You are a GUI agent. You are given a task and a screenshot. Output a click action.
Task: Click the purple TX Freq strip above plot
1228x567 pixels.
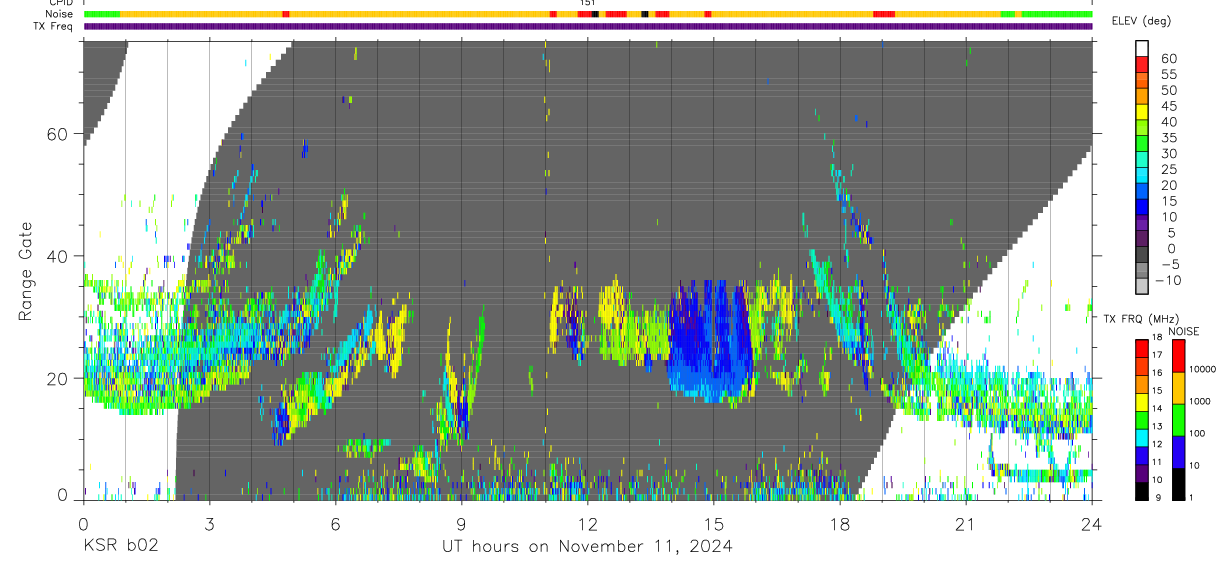click(588, 26)
